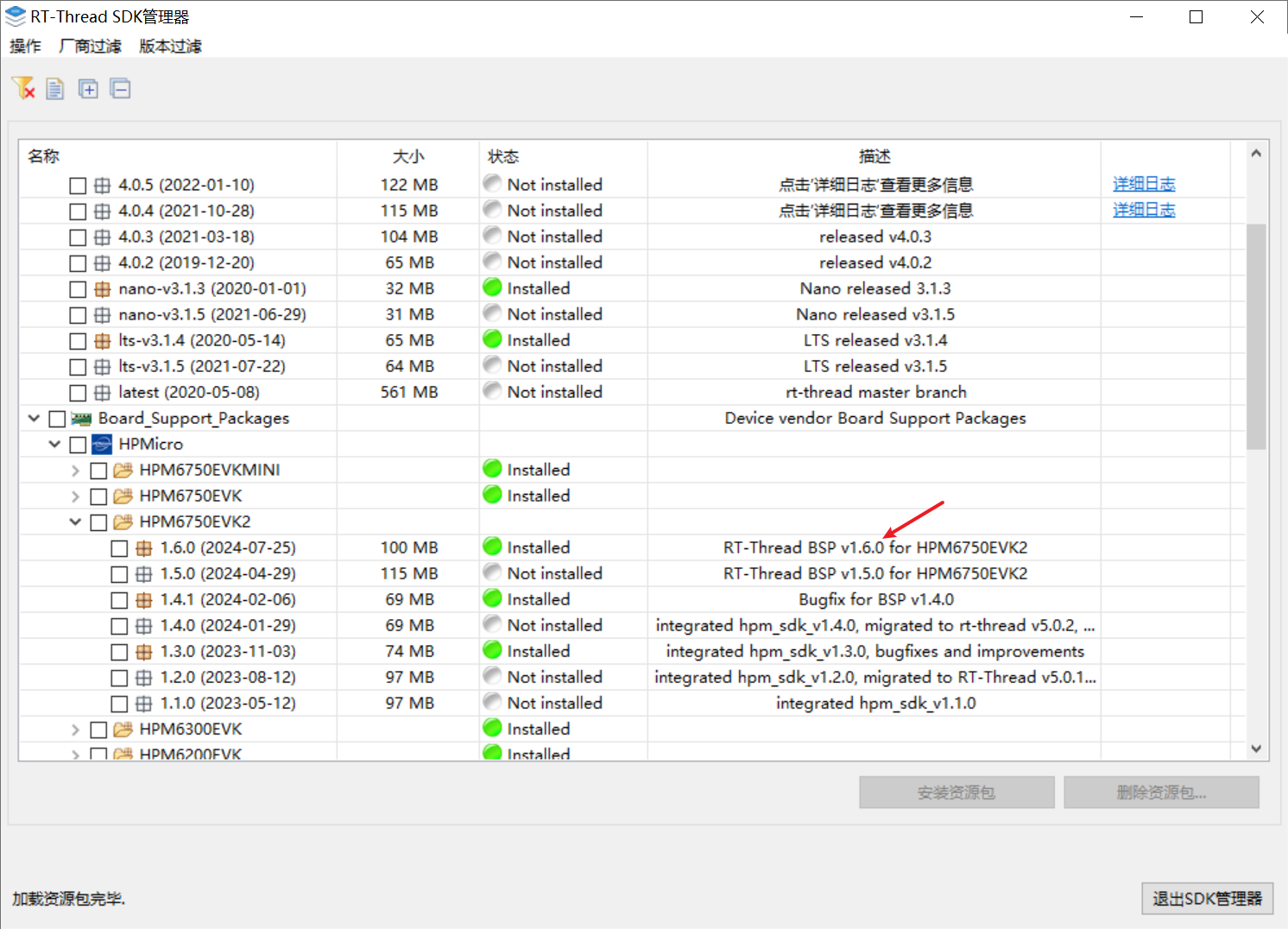Click description 'rt-thread master branch'

875,392
